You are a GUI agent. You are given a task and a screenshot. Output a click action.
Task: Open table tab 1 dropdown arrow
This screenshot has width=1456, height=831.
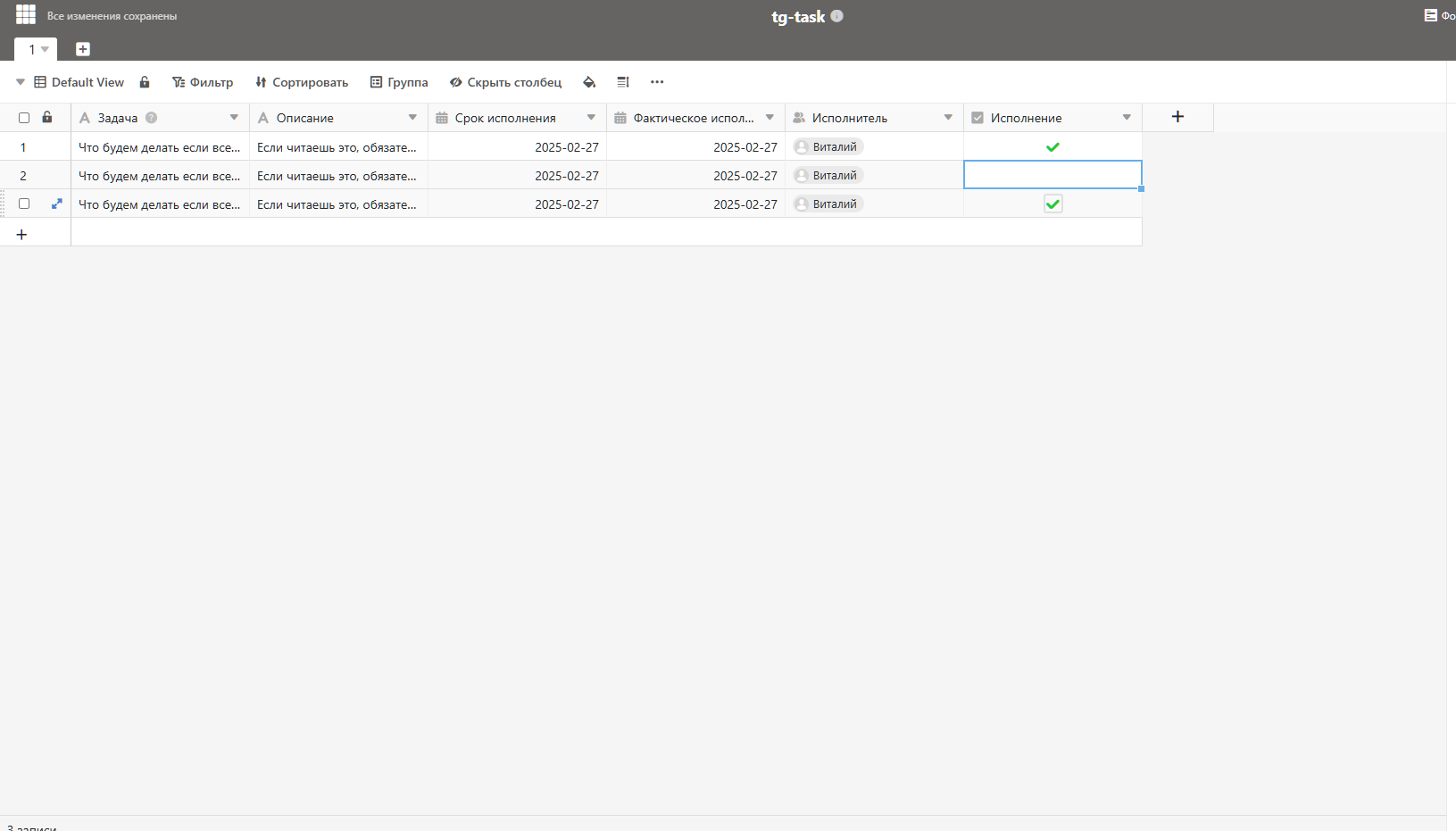[45, 49]
